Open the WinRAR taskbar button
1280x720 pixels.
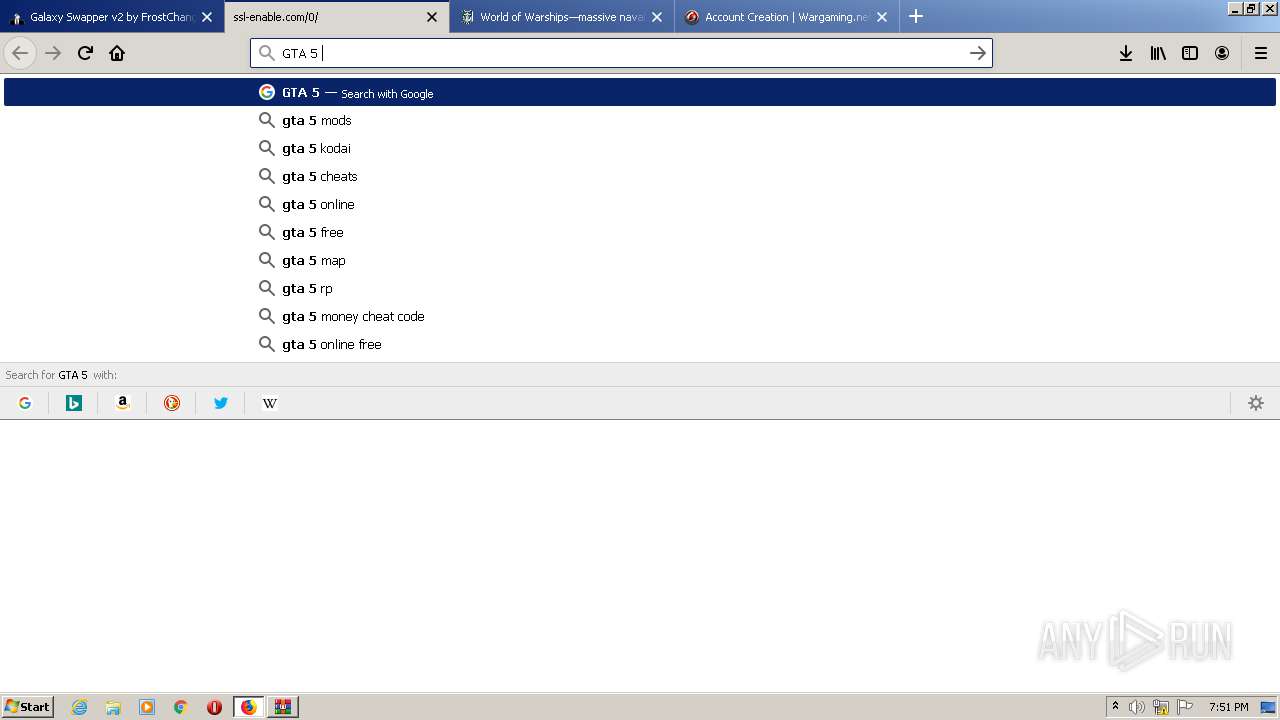pyautogui.click(x=283, y=707)
